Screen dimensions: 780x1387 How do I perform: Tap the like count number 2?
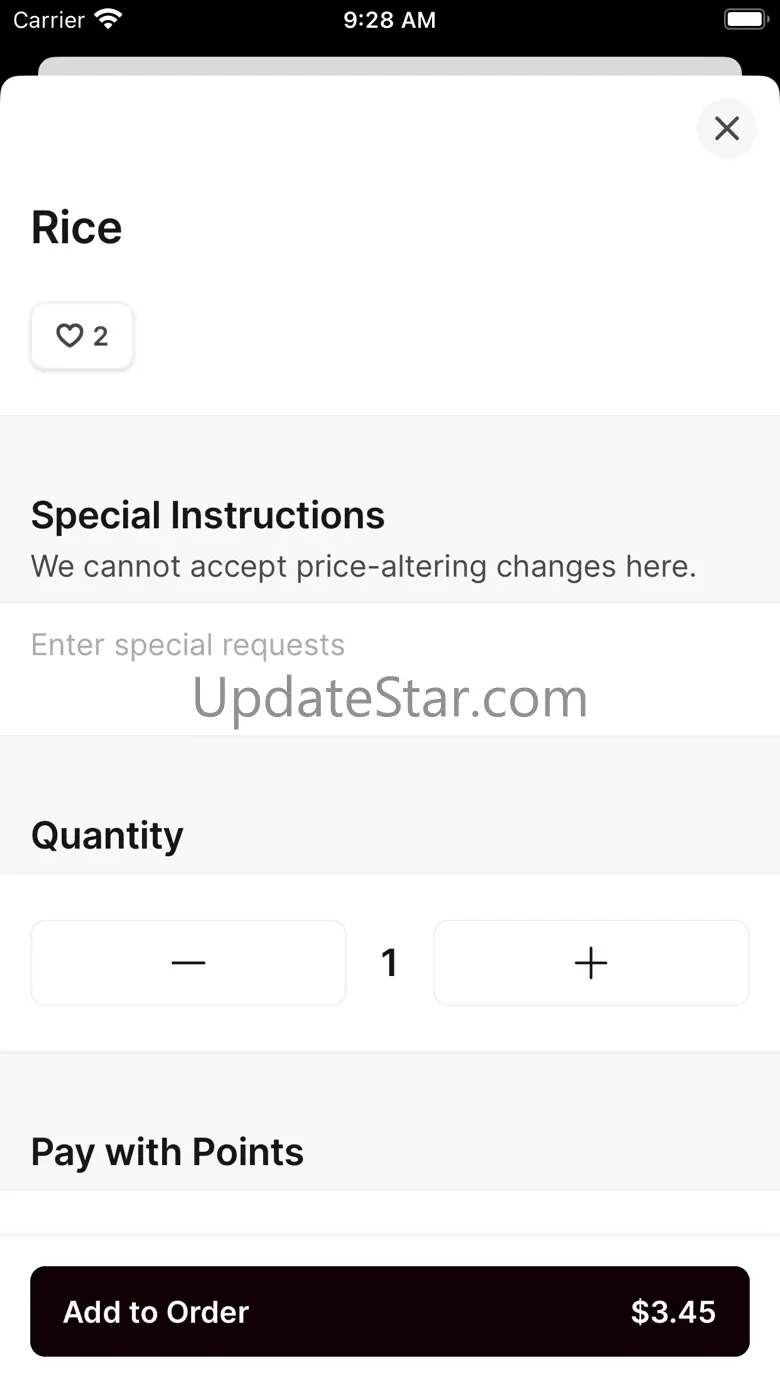pos(100,337)
